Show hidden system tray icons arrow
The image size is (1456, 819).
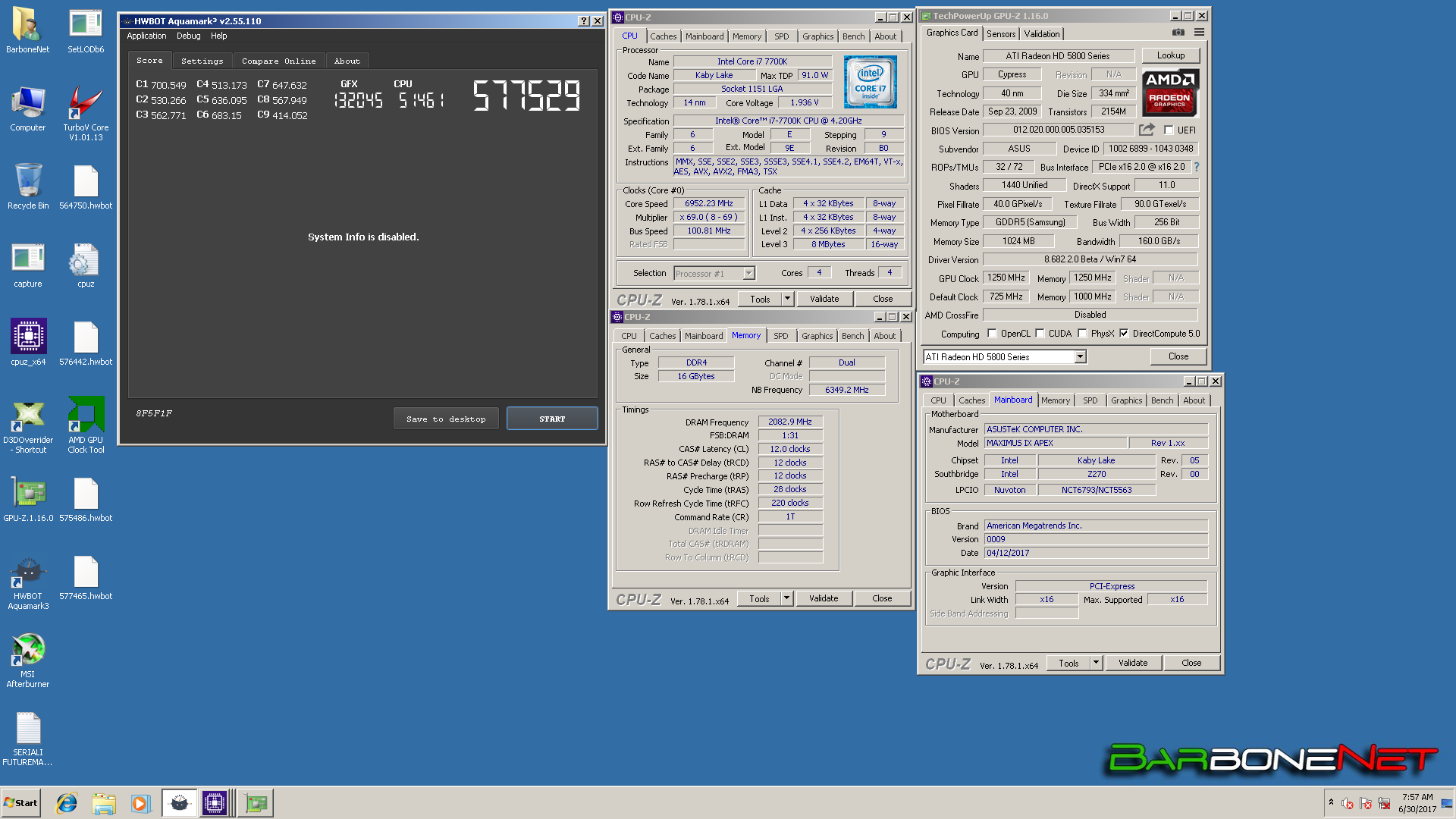point(1331,802)
